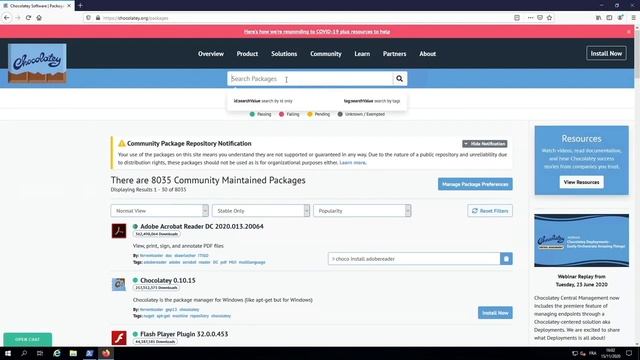Open the Firefox account icon
The height and width of the screenshot is (360, 640).
[620, 18]
